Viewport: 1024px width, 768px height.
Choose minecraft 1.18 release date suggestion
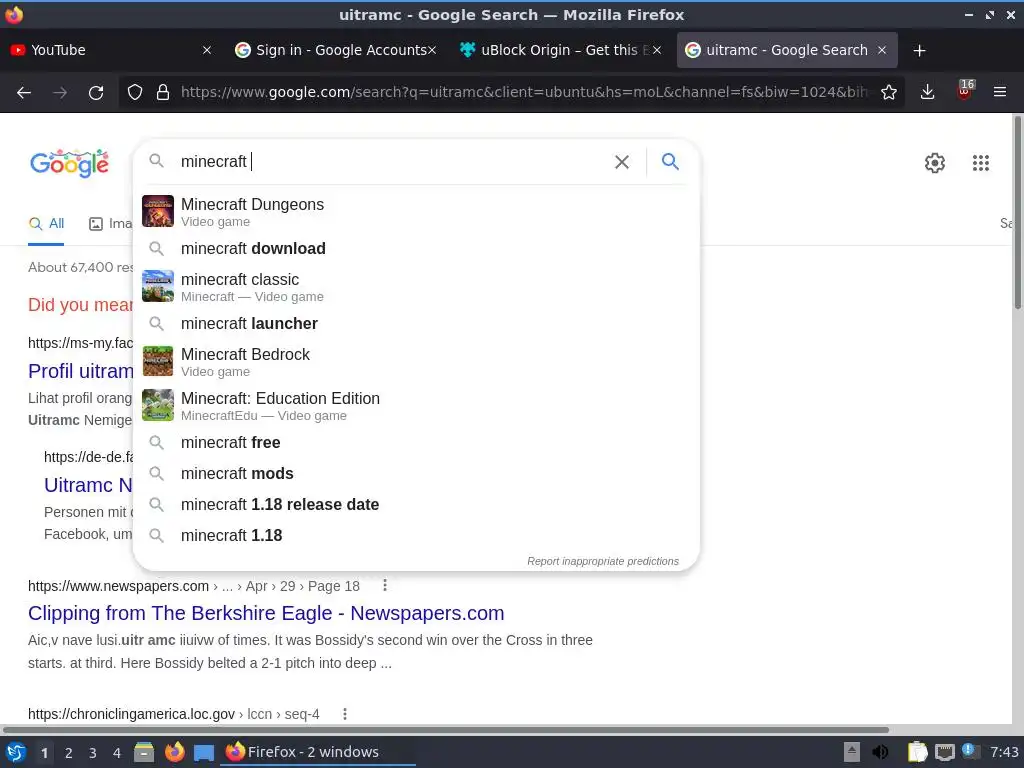point(416,505)
